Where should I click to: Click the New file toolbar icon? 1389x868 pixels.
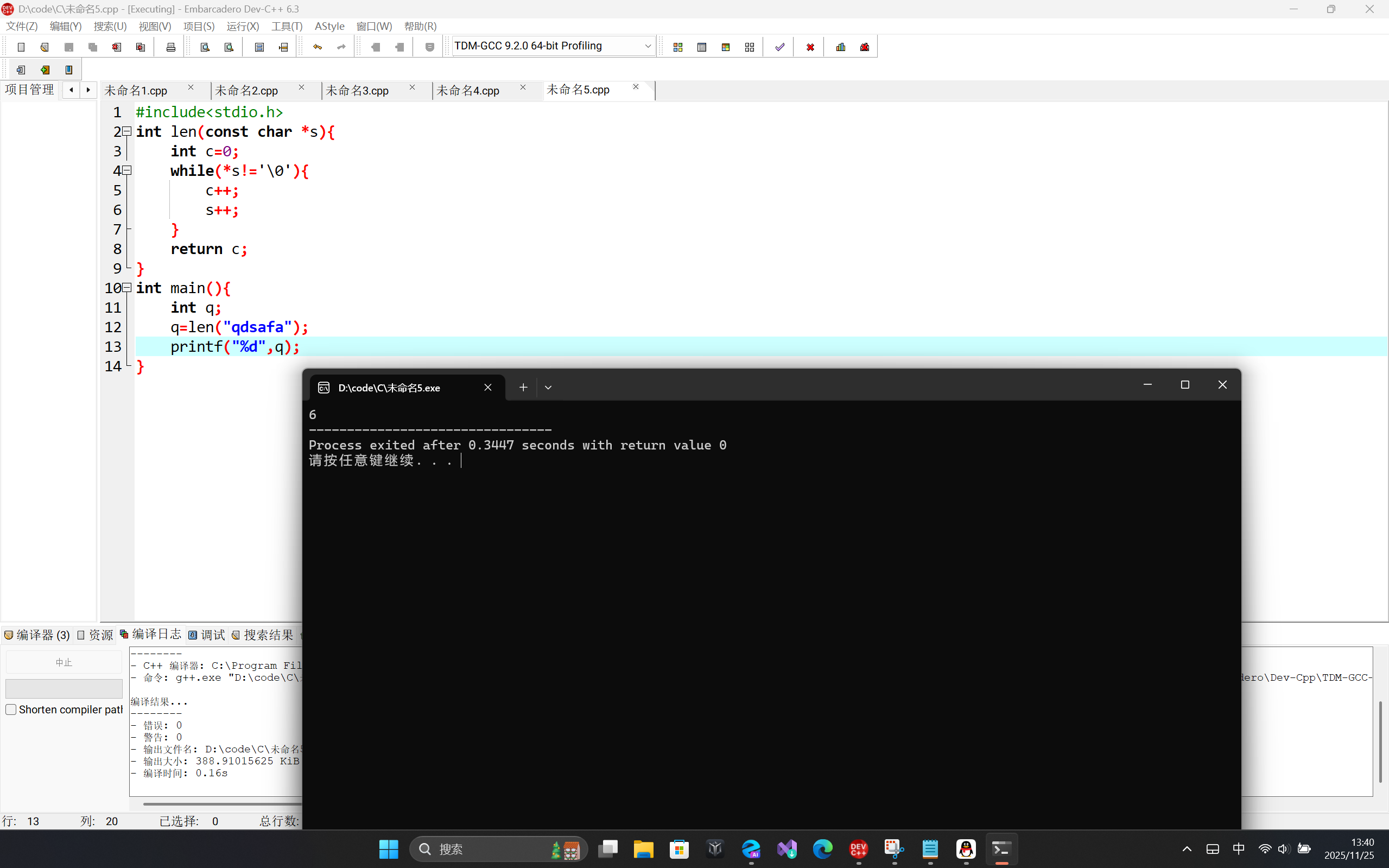pos(21,47)
